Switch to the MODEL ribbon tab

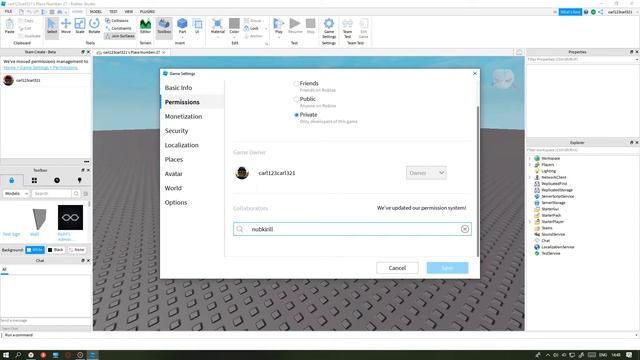[96, 11]
